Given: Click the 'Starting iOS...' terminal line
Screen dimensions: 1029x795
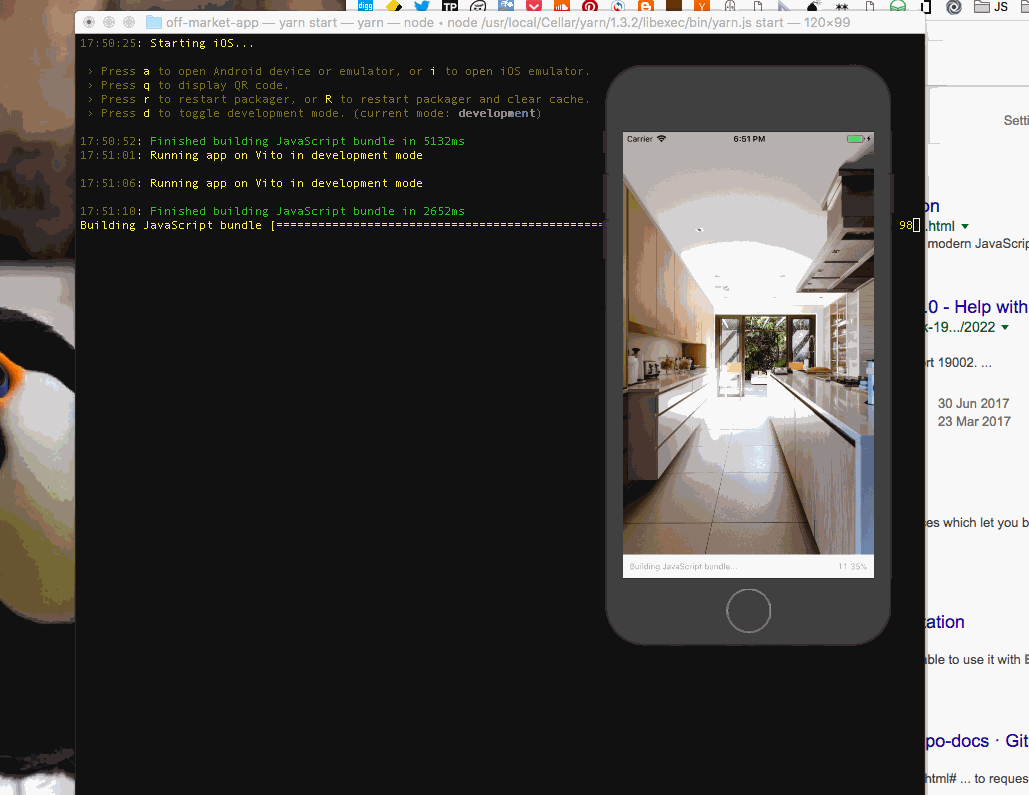Looking at the screenshot, I should click(167, 43).
